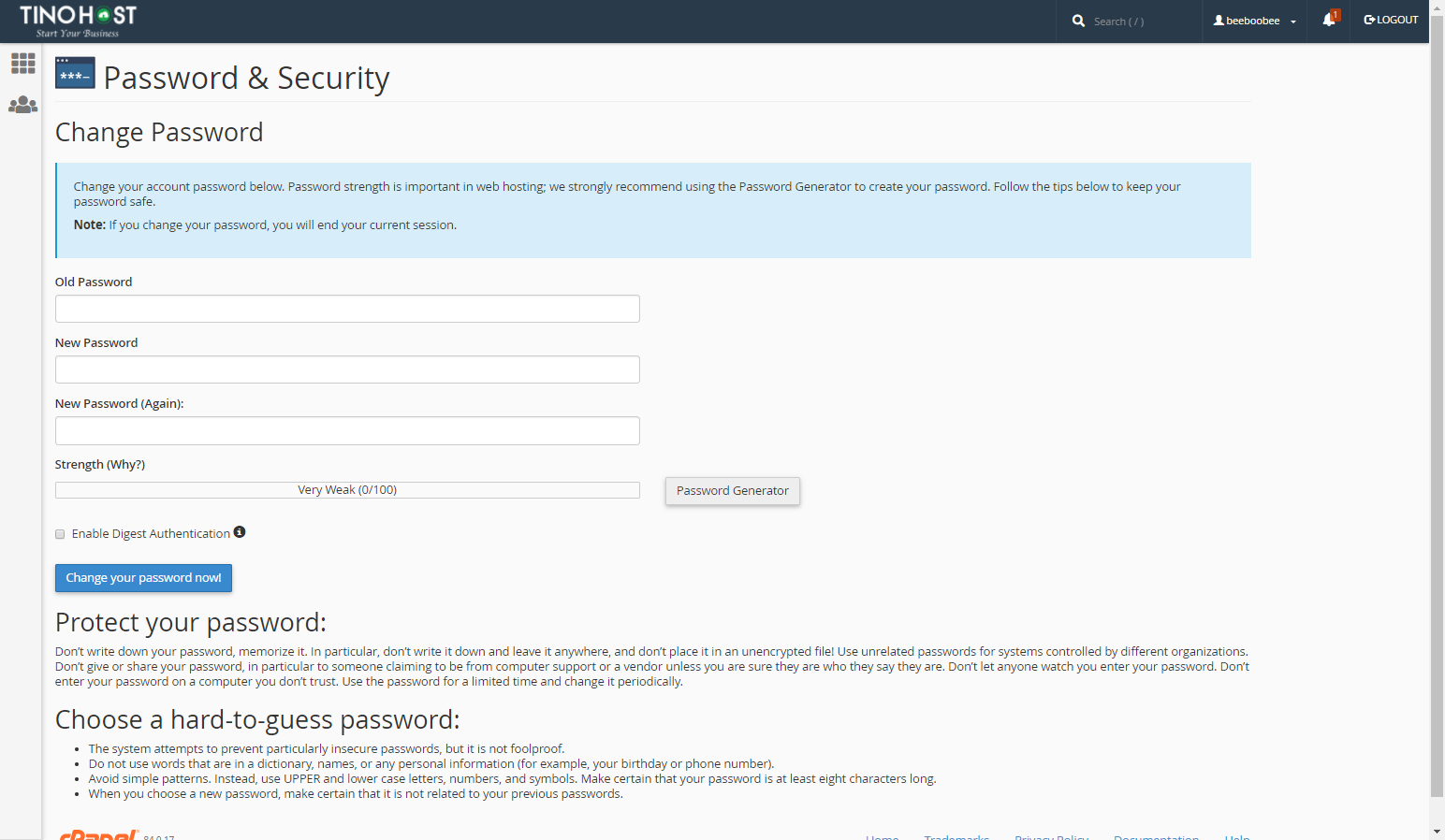Click the Change Password heading
Screen dimensions: 1445x840
[x=159, y=132]
